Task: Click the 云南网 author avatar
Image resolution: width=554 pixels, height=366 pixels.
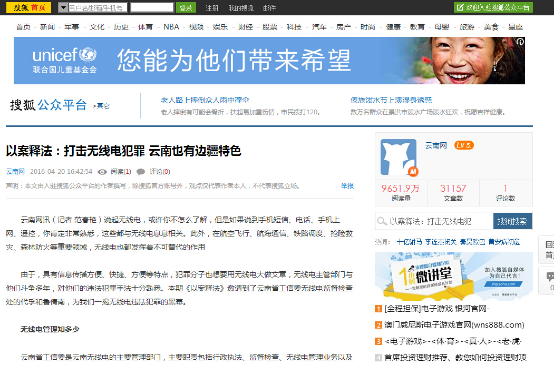Action: click(x=399, y=157)
